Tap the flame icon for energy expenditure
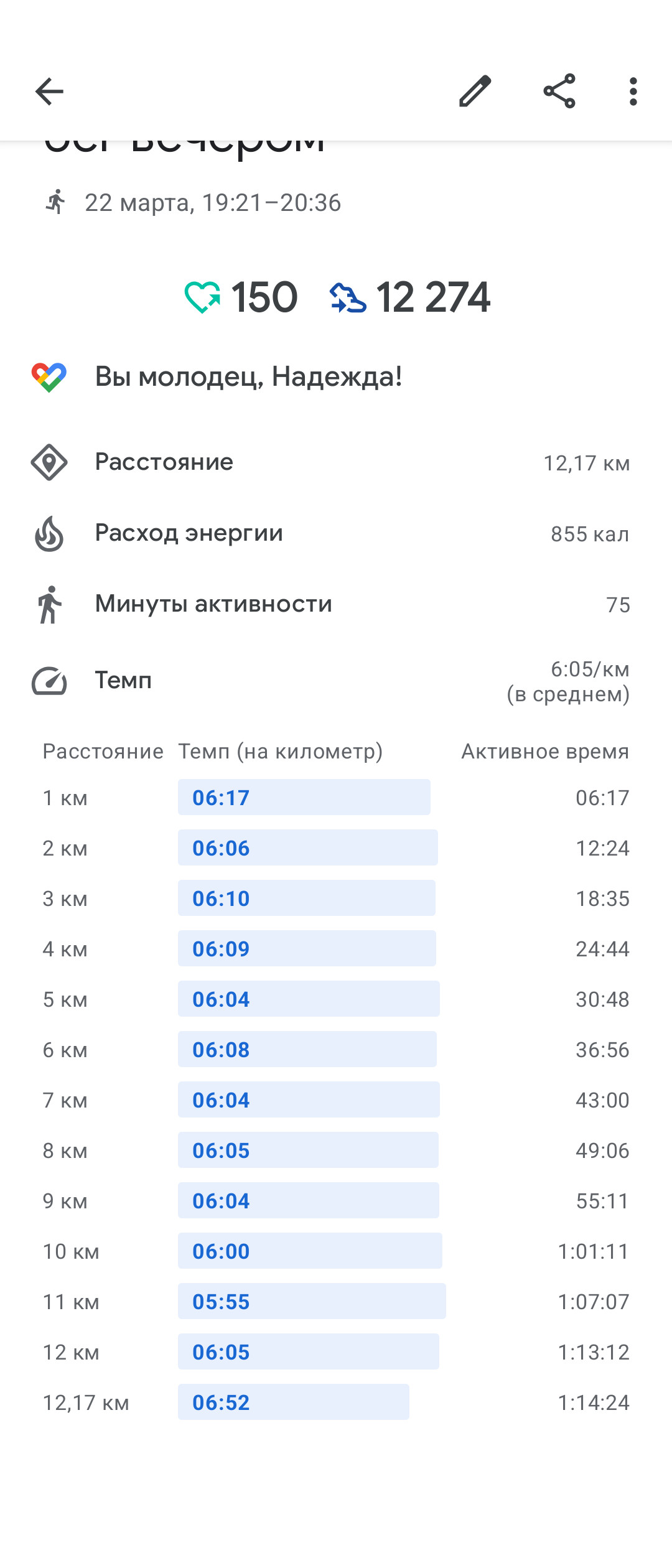 click(x=49, y=534)
